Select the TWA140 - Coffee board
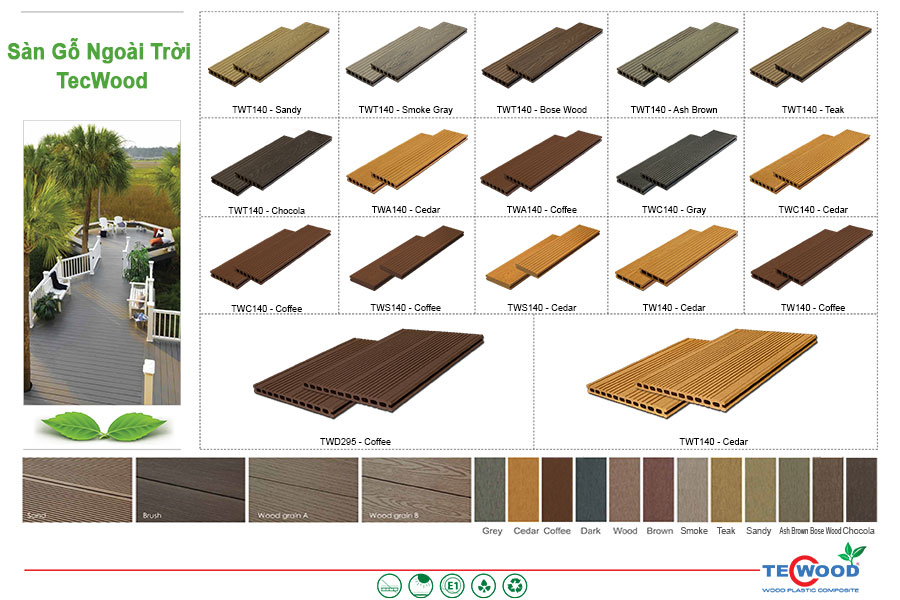This screenshot has height=600, width=900. coord(541,162)
